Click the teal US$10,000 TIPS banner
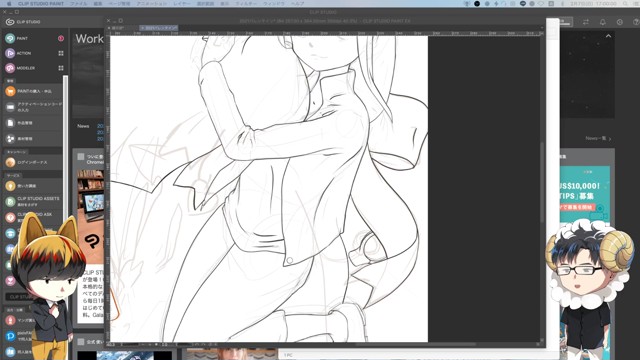The height and width of the screenshot is (360, 640). coord(584,194)
